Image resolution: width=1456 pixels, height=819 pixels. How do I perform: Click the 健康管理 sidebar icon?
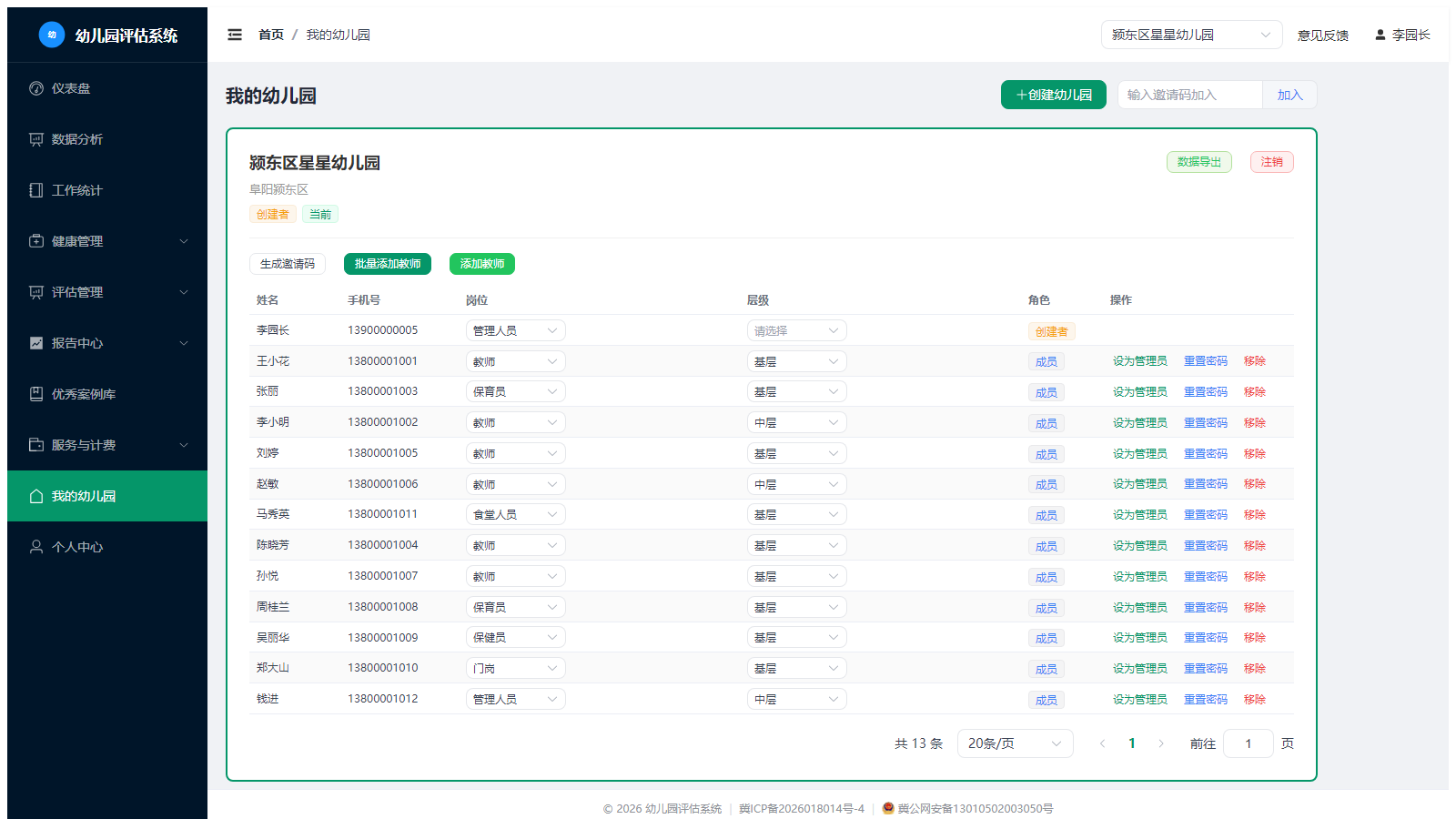point(36,241)
